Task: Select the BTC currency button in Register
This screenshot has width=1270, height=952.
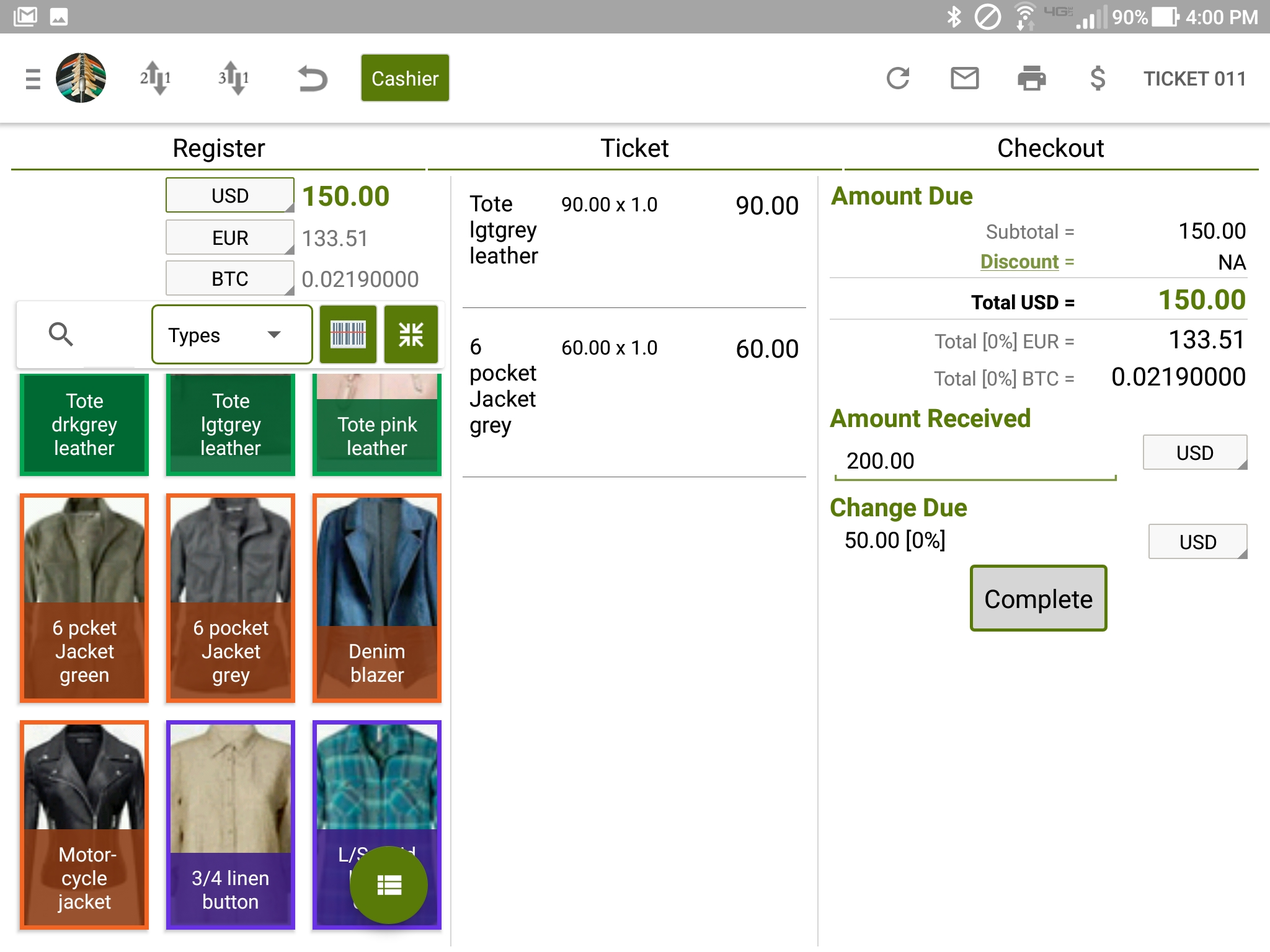Action: (x=229, y=279)
